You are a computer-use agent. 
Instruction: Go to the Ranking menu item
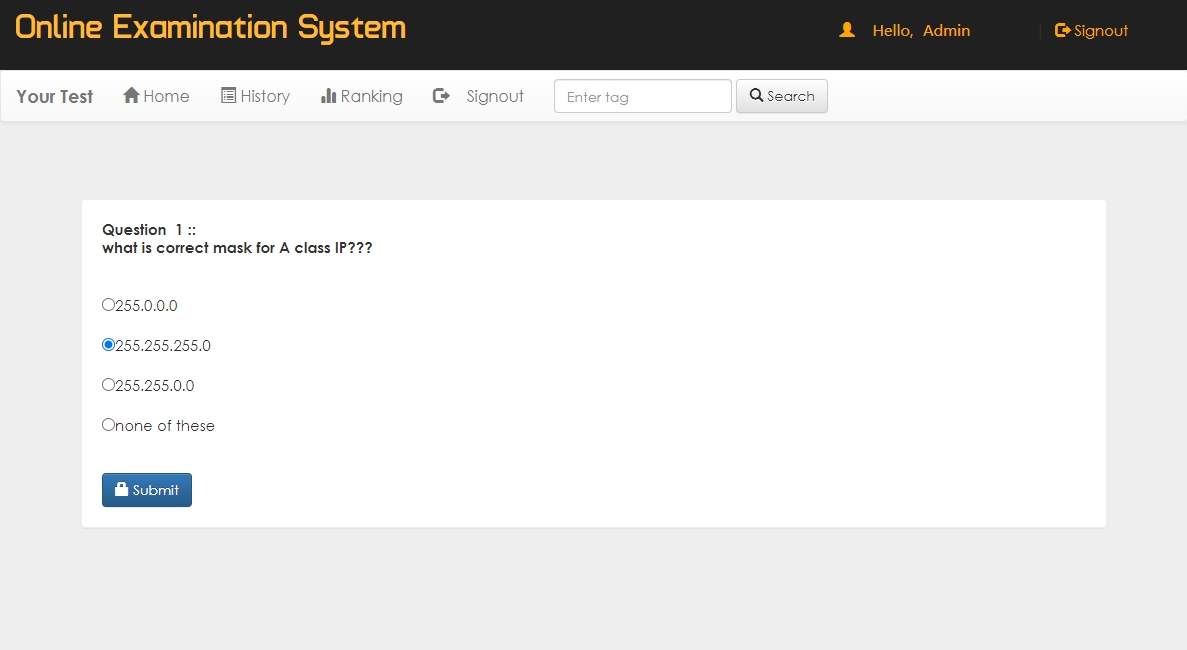click(371, 96)
